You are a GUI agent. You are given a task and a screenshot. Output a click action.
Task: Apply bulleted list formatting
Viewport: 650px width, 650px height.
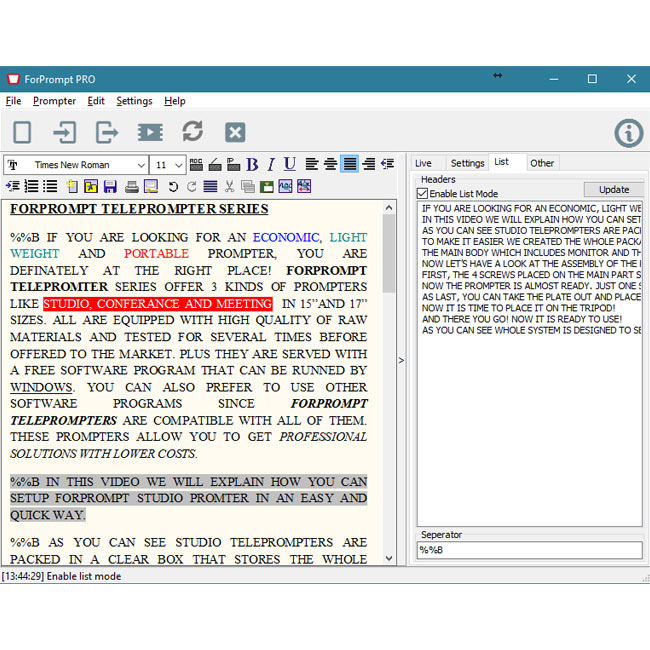pyautogui.click(x=50, y=186)
